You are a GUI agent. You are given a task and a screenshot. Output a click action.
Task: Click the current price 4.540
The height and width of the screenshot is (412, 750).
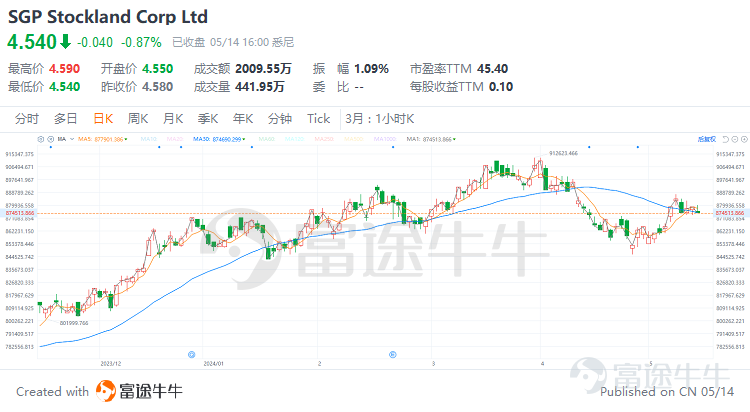pyautogui.click(x=32, y=42)
